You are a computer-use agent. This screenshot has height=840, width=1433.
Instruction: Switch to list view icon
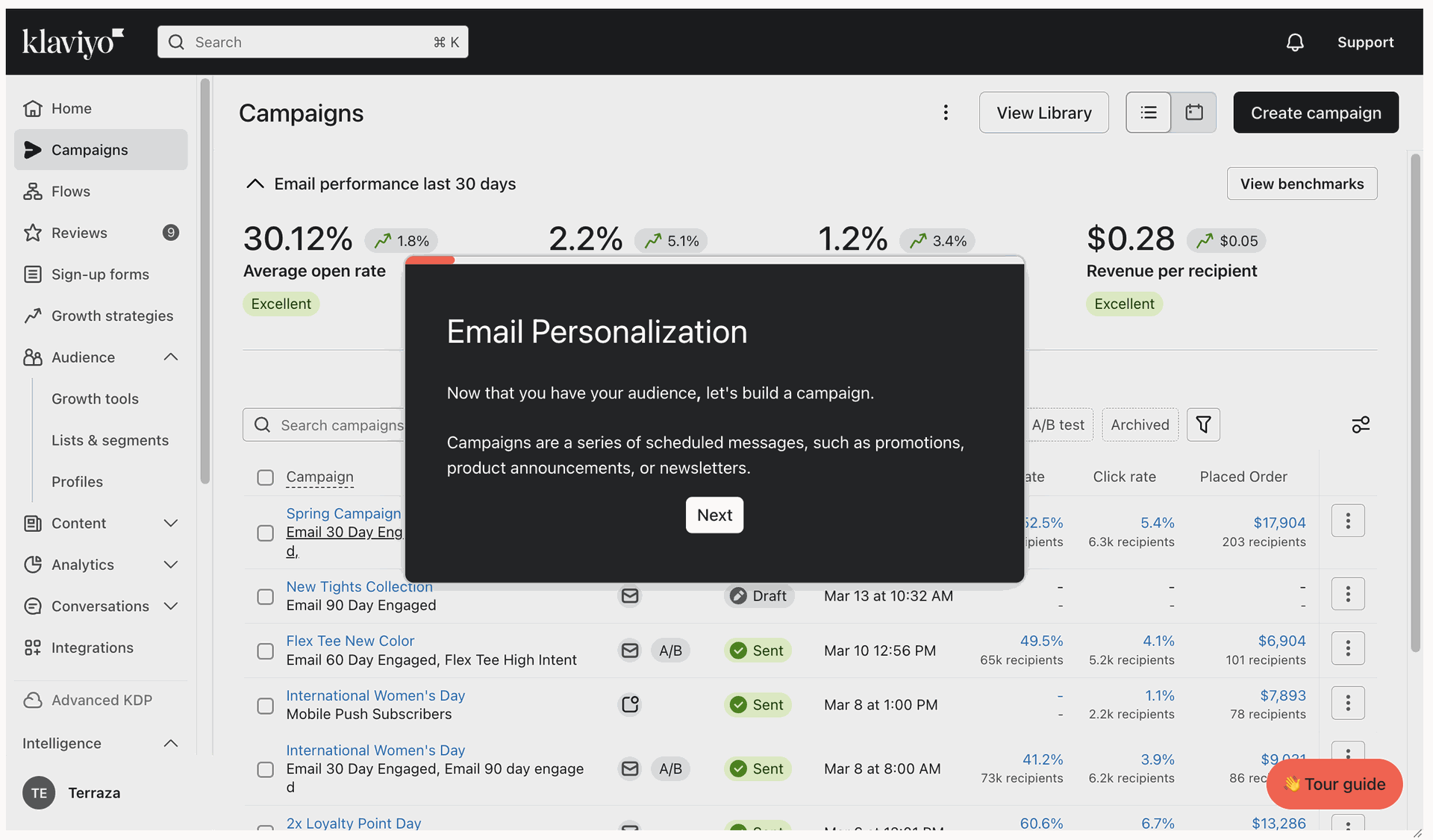[1149, 113]
